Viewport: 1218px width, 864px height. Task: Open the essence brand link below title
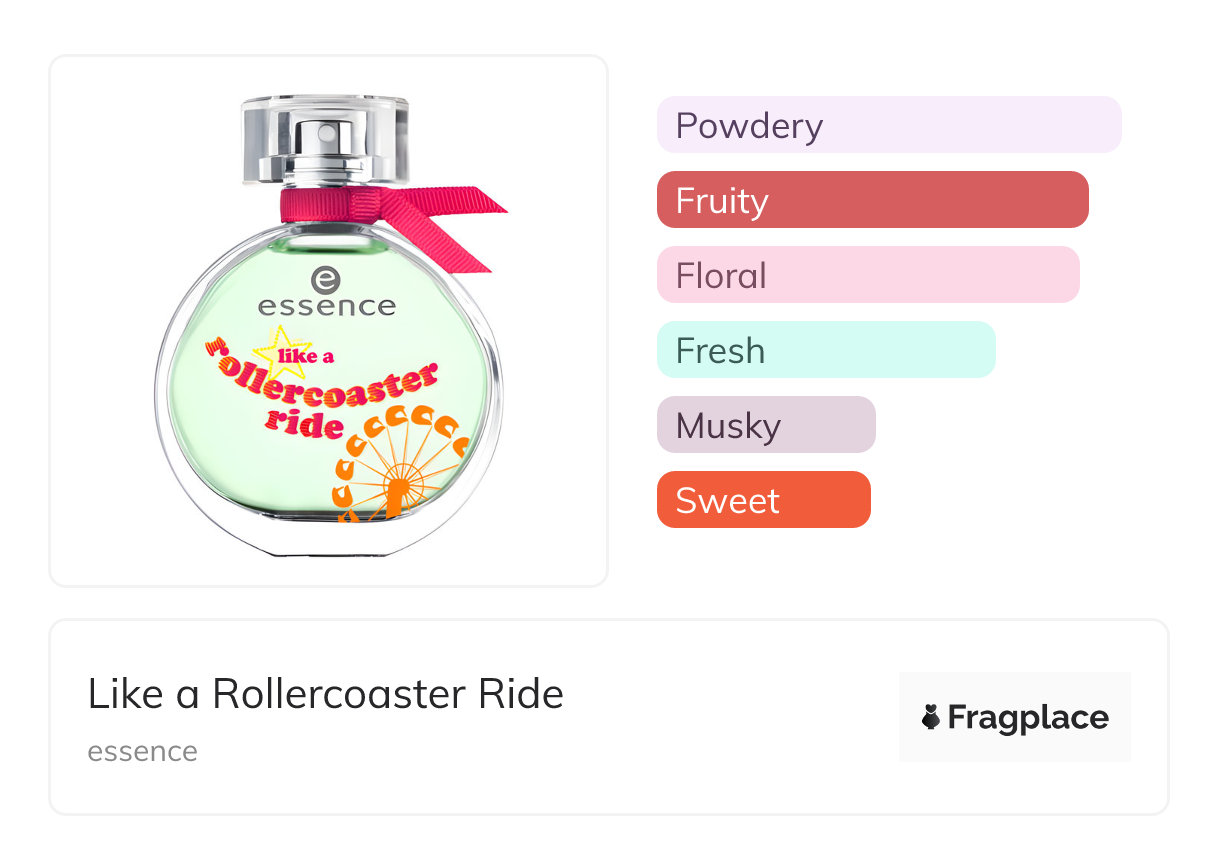[142, 751]
